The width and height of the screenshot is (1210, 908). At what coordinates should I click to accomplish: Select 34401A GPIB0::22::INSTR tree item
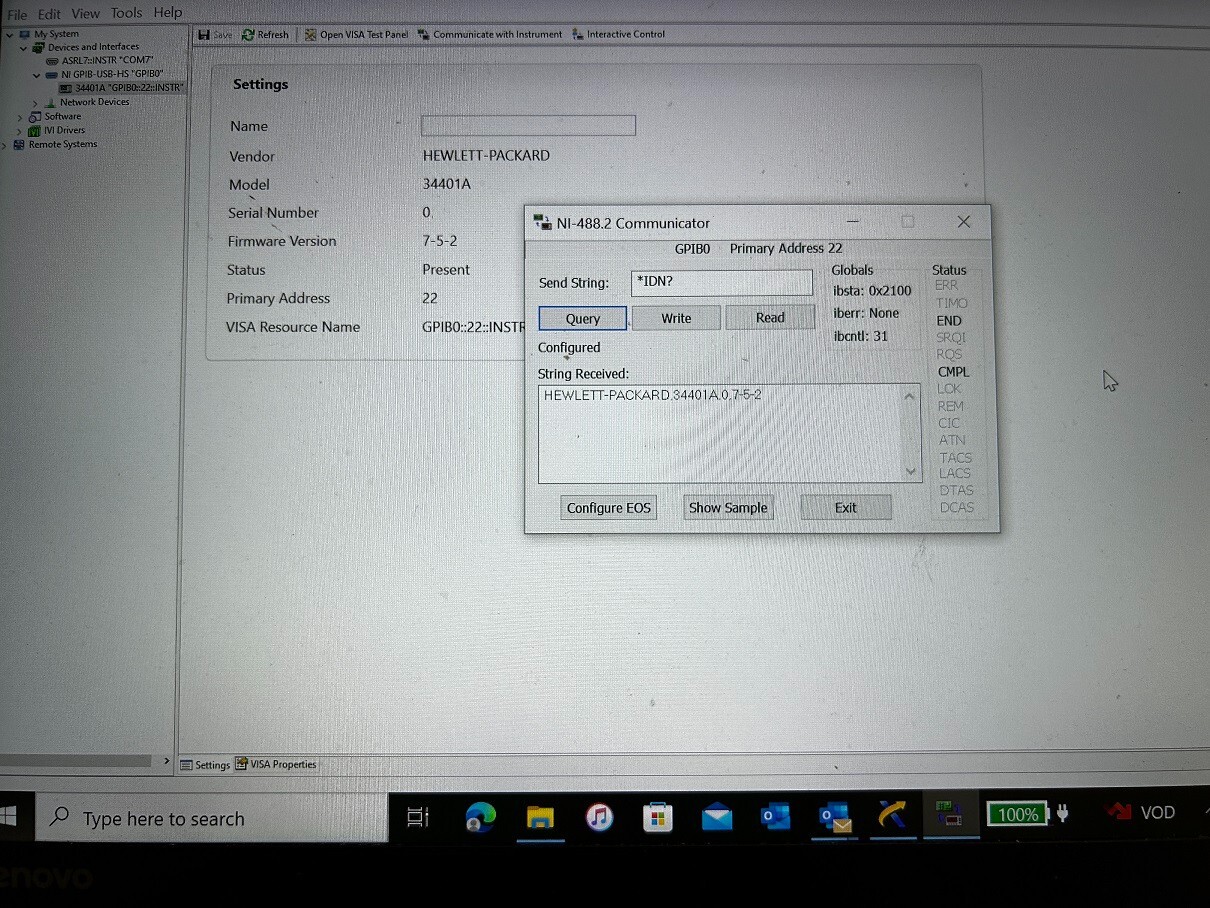[122, 88]
